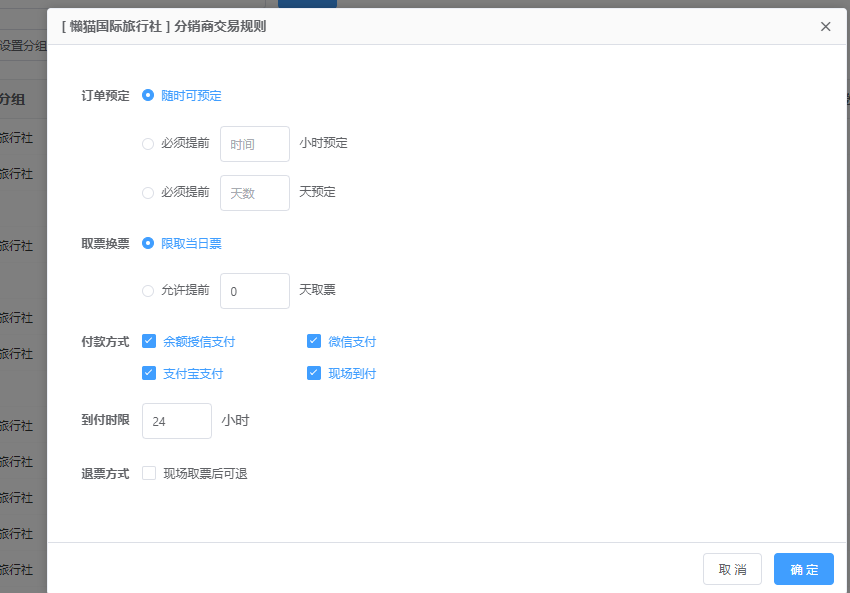Image resolution: width=850 pixels, height=593 pixels.
Task: Click the 时间 hours input field
Action: (x=254, y=144)
